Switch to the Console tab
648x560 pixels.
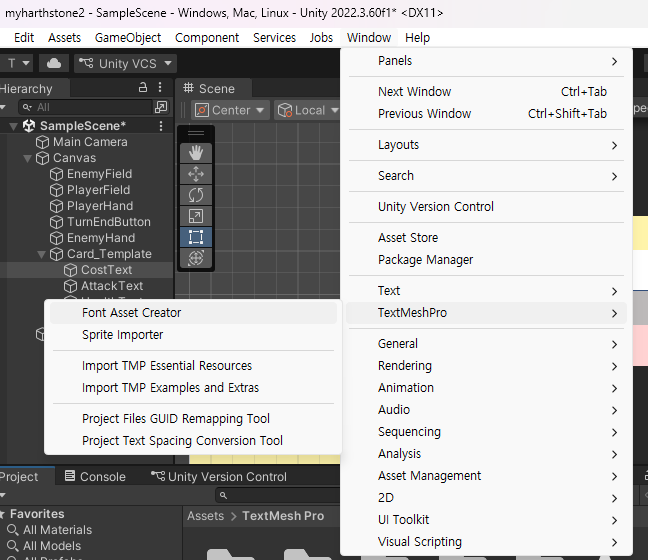[95, 477]
